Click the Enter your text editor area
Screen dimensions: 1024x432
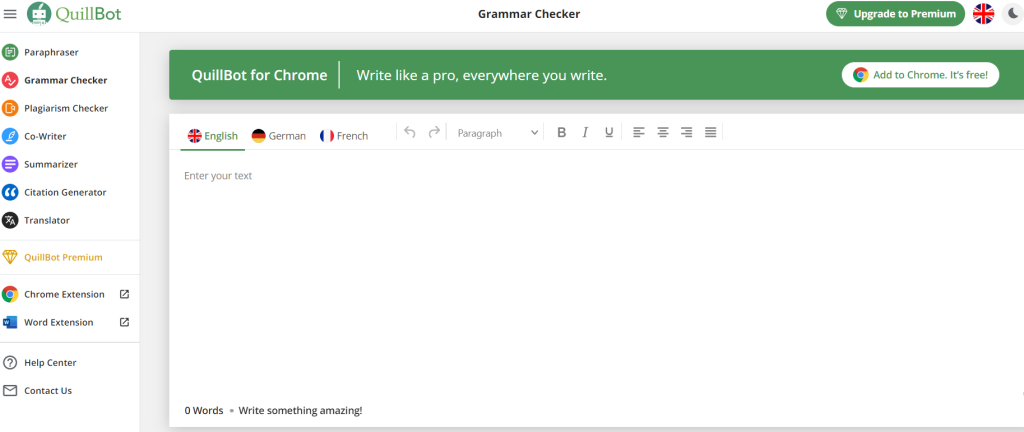pyautogui.click(x=596, y=274)
